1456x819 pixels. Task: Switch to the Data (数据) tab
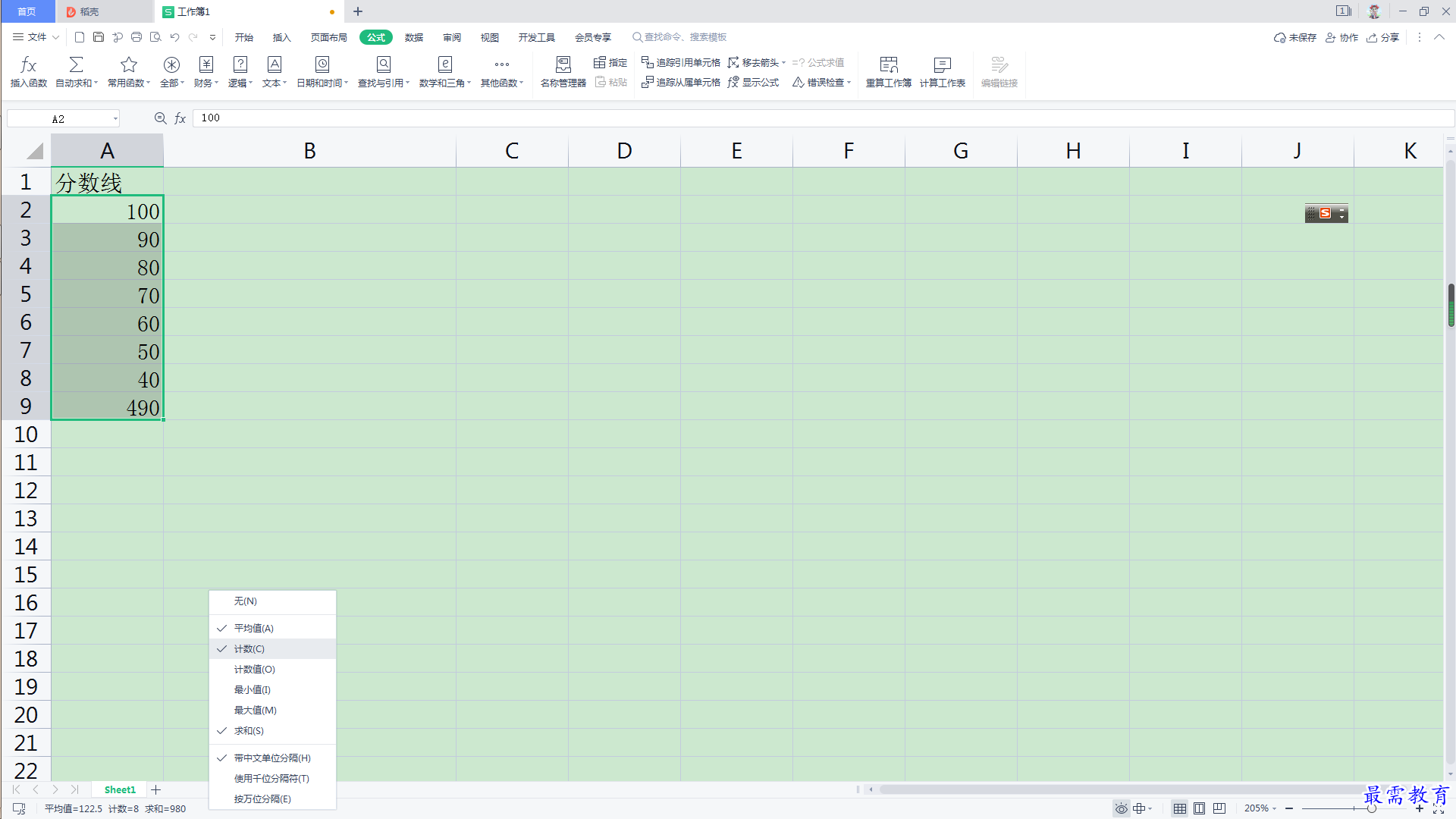click(x=414, y=37)
